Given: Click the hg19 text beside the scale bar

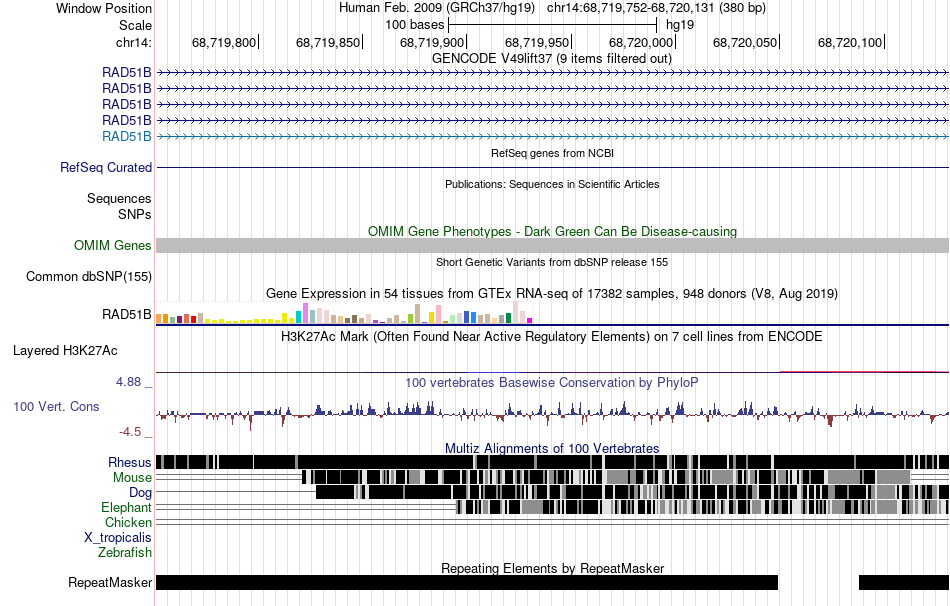Looking at the screenshot, I should tap(680, 25).
